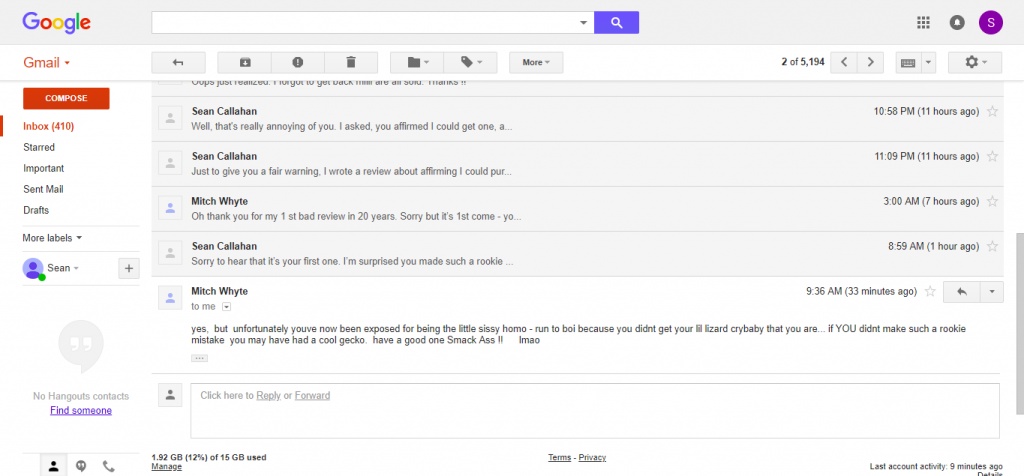1024x476 pixels.
Task: Open Google apps grid icon
Action: click(x=923, y=23)
